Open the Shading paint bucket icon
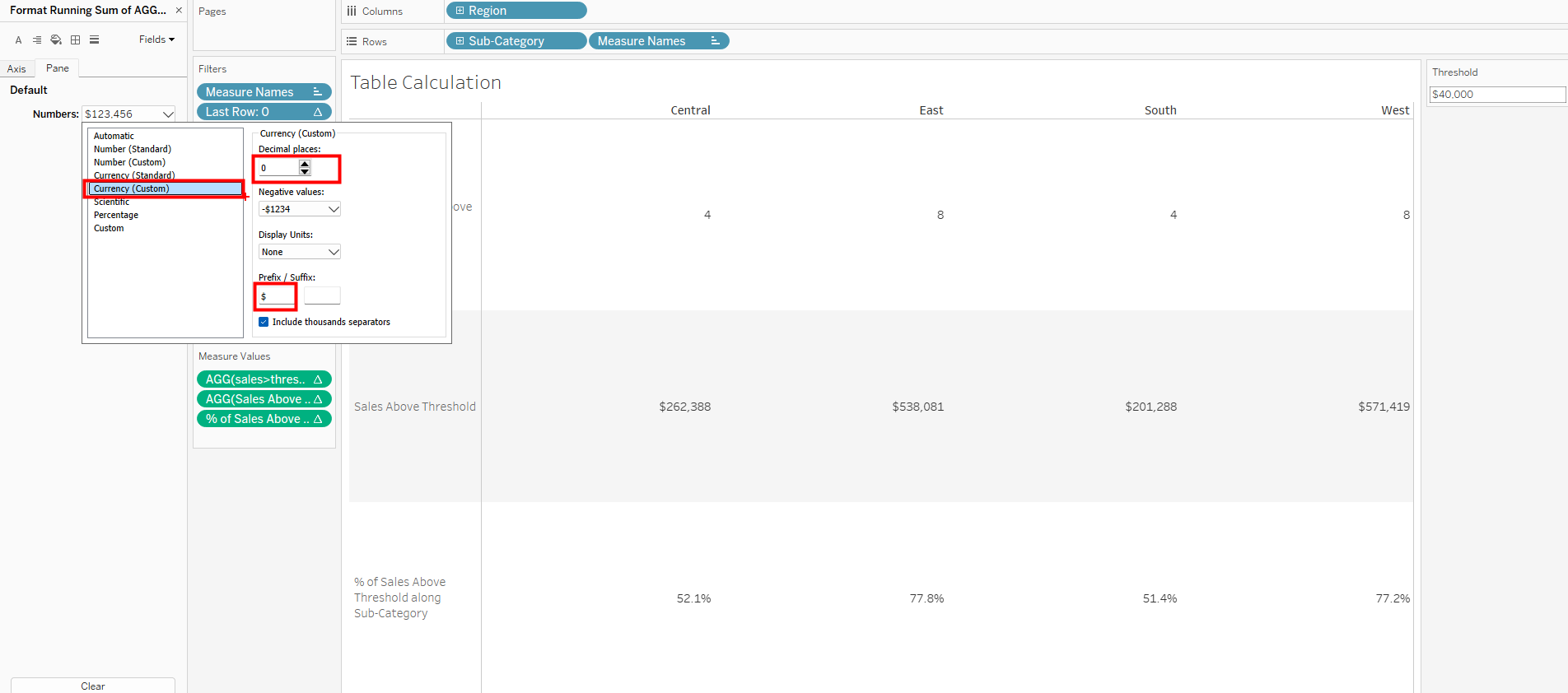1568x693 pixels. point(56,40)
